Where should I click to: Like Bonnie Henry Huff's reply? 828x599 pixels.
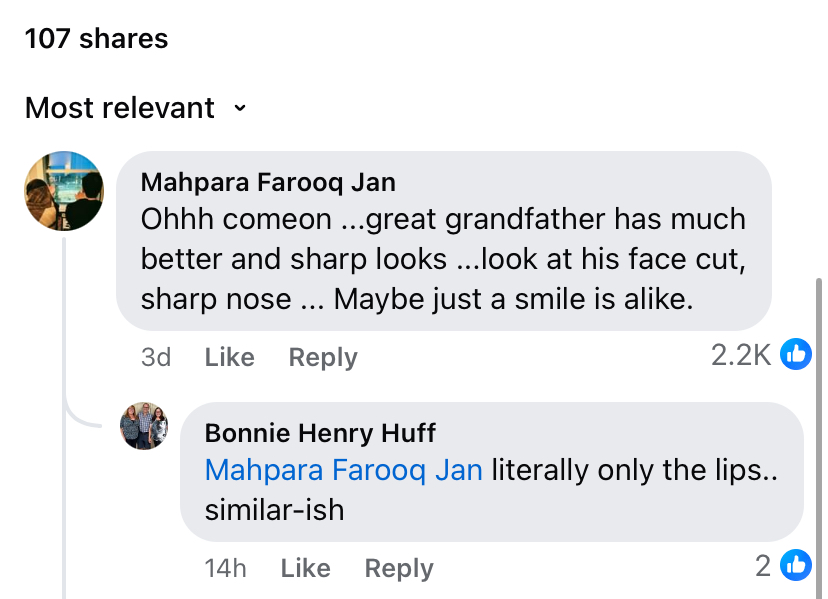[305, 569]
